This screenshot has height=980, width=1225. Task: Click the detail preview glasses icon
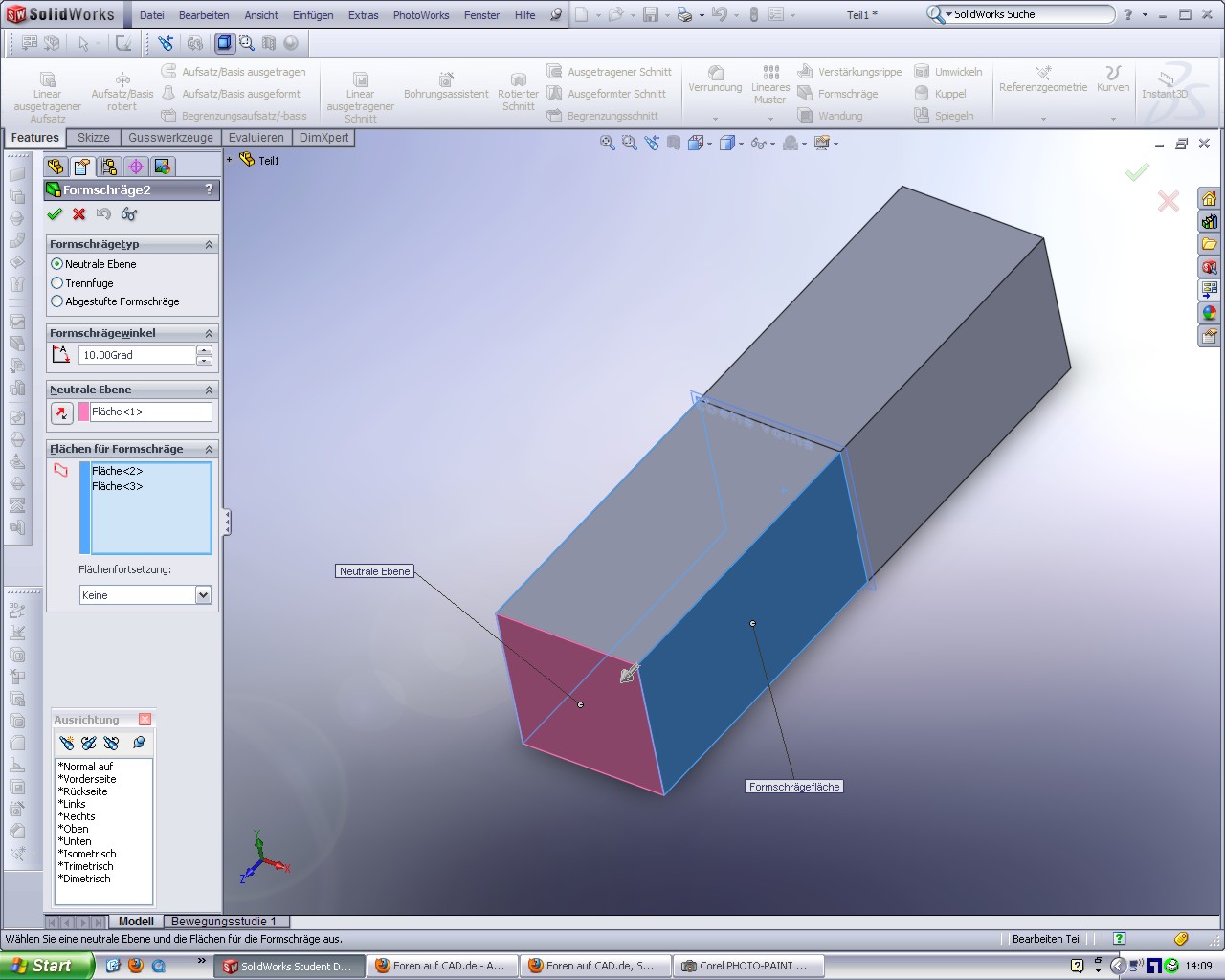click(x=129, y=214)
